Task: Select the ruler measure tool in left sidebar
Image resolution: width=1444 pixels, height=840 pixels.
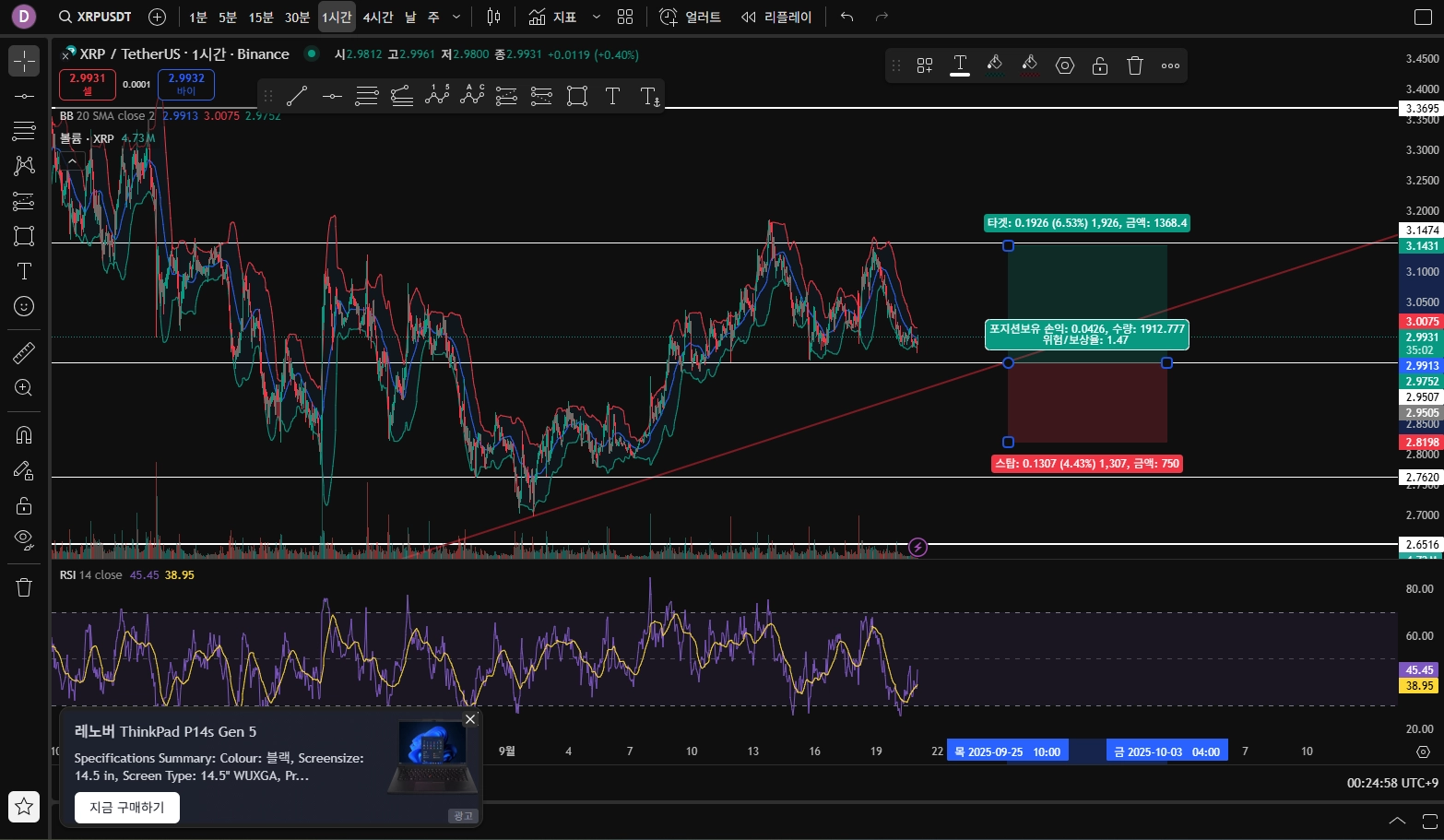Action: tap(24, 352)
